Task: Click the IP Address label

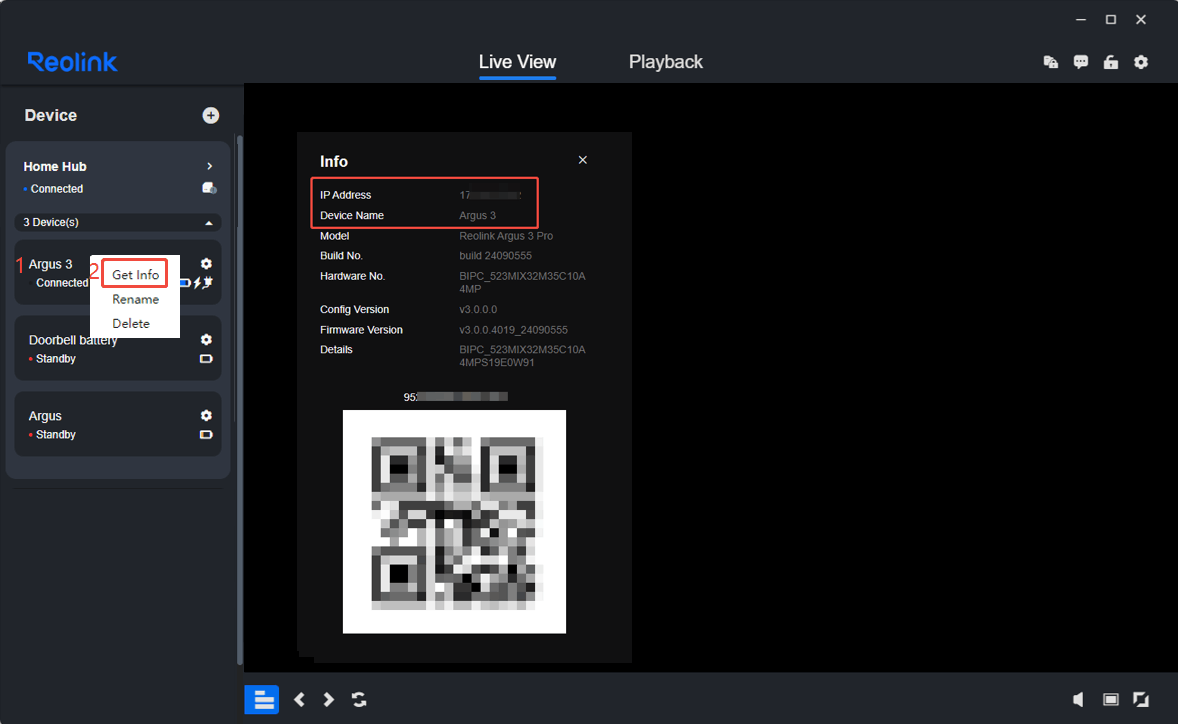Action: coord(346,195)
